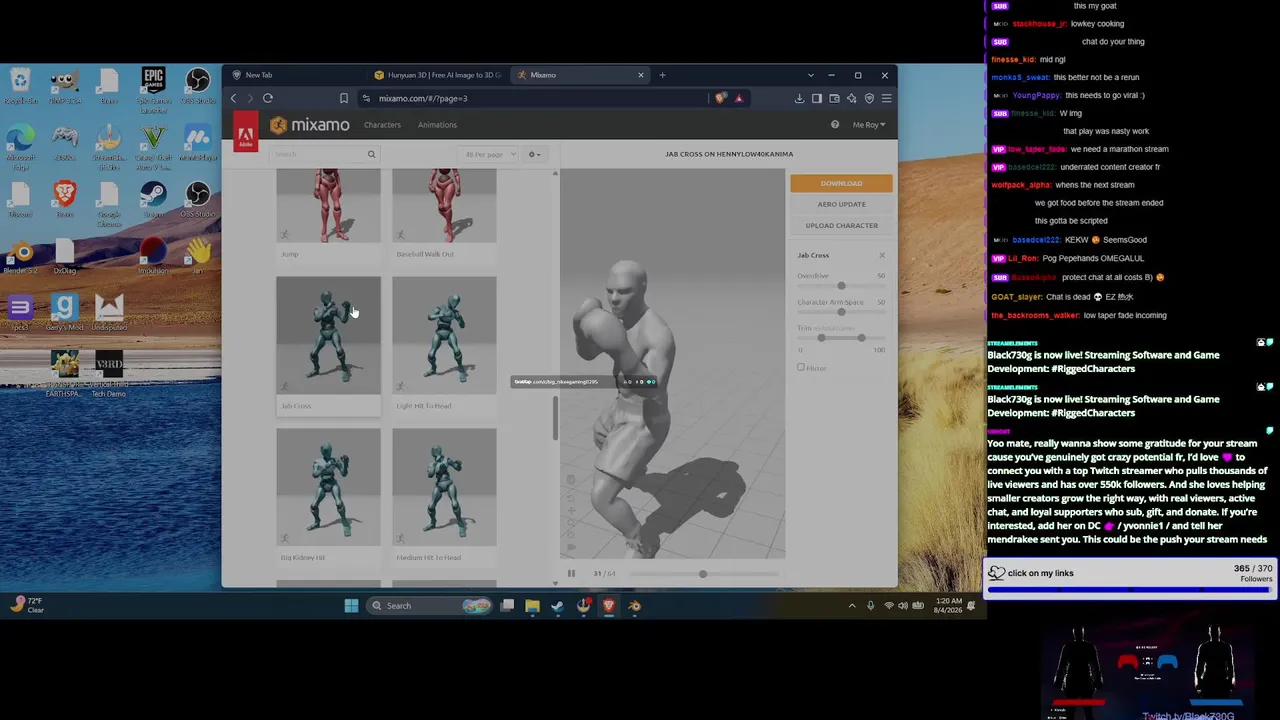Open the Brave Wallet icon
The image size is (1280, 720).
pos(834,98)
